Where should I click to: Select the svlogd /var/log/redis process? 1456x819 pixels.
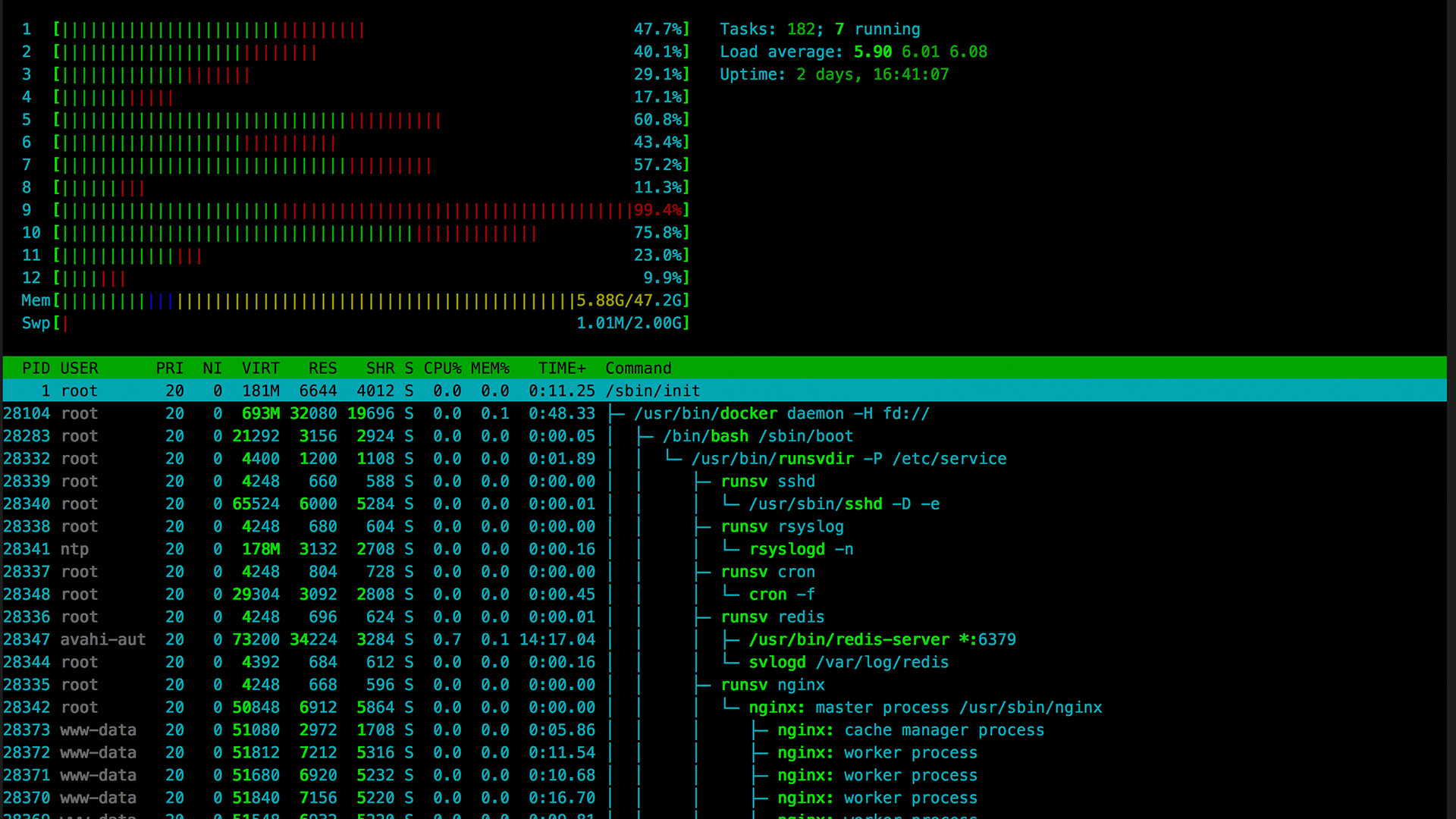[848, 663]
